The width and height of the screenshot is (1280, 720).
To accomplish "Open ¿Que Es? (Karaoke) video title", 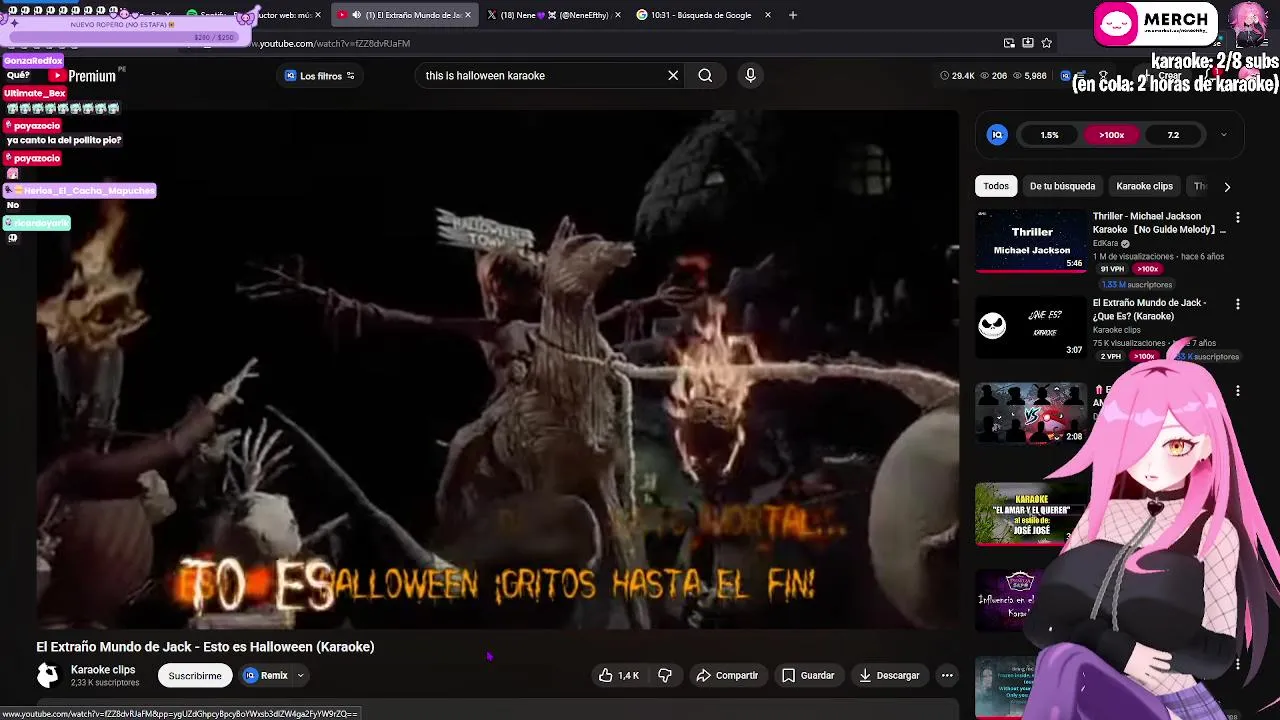I will coord(1149,309).
